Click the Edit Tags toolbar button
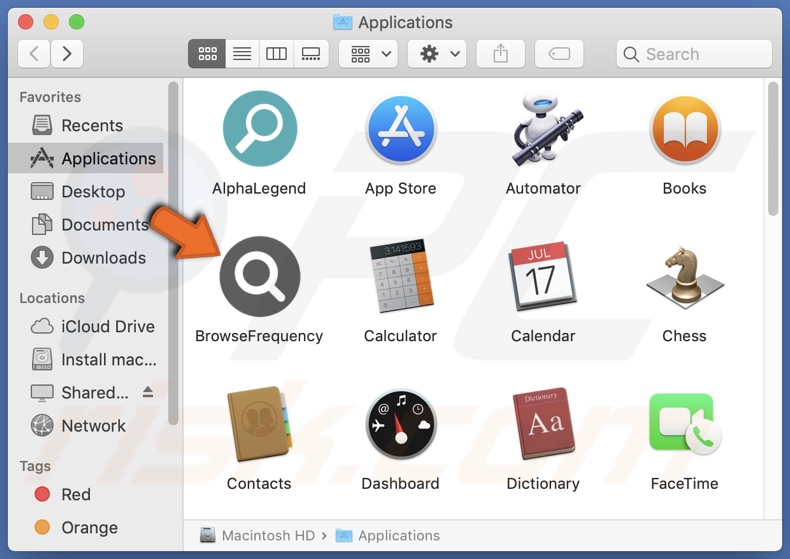790x559 pixels. pos(559,53)
